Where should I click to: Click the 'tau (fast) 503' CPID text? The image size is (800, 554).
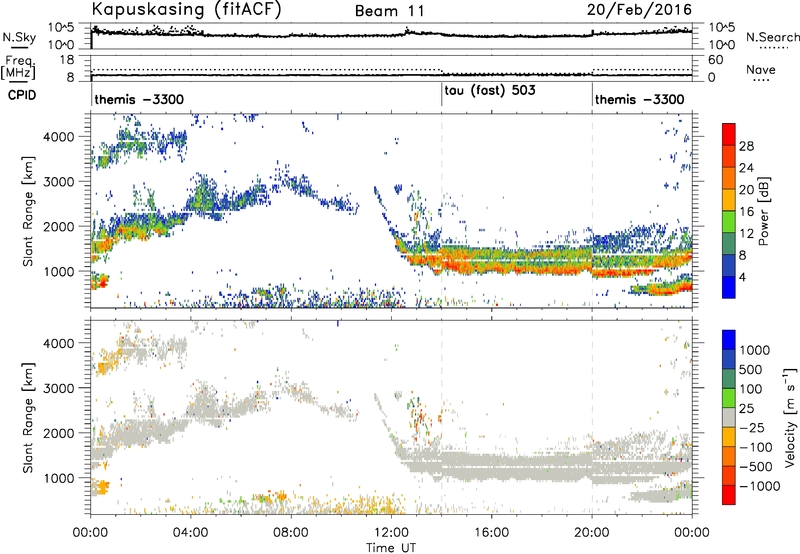pyautogui.click(x=490, y=91)
